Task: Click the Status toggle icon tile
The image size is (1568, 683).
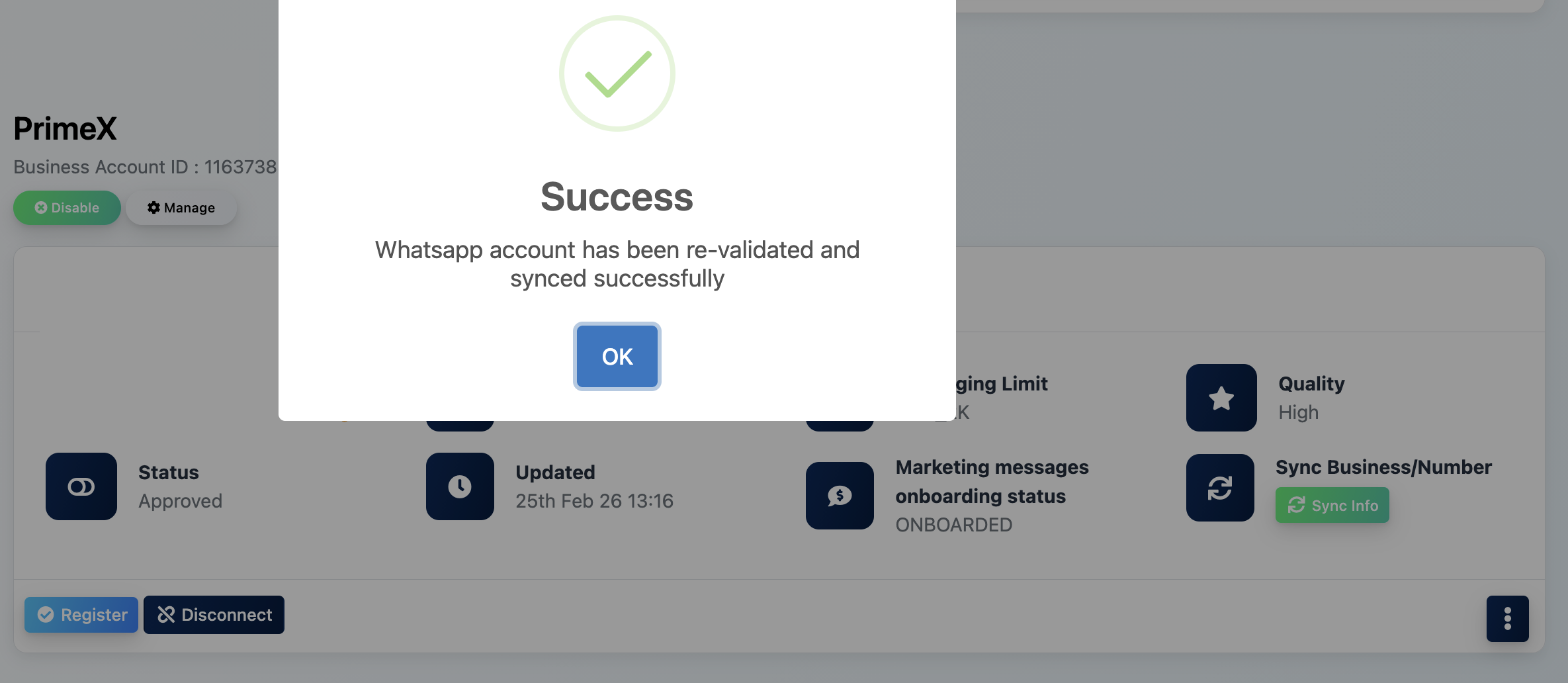Action: pyautogui.click(x=81, y=486)
